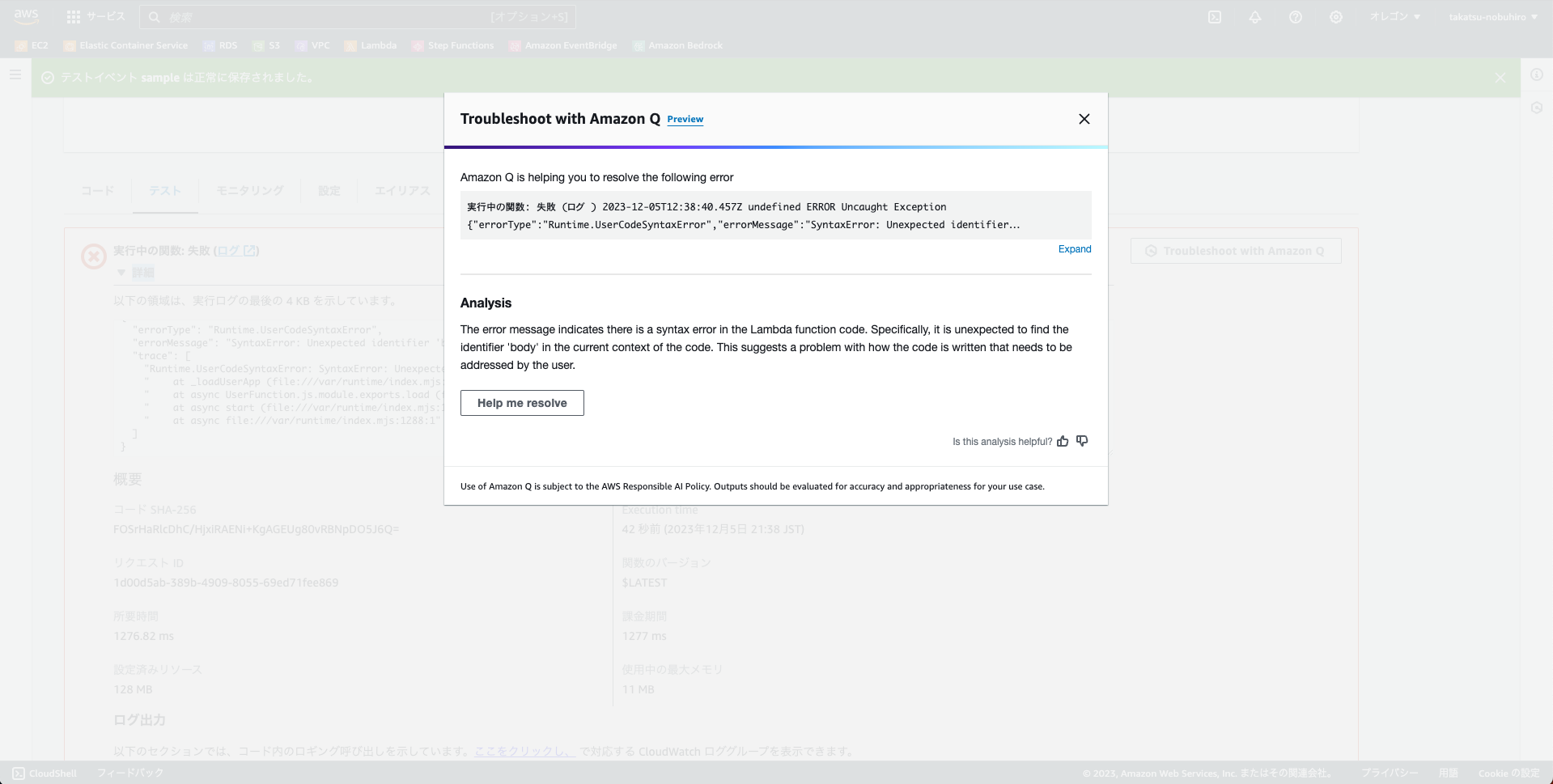Click the プライバシー footer link
Viewport: 1553px width, 784px height.
1390,773
